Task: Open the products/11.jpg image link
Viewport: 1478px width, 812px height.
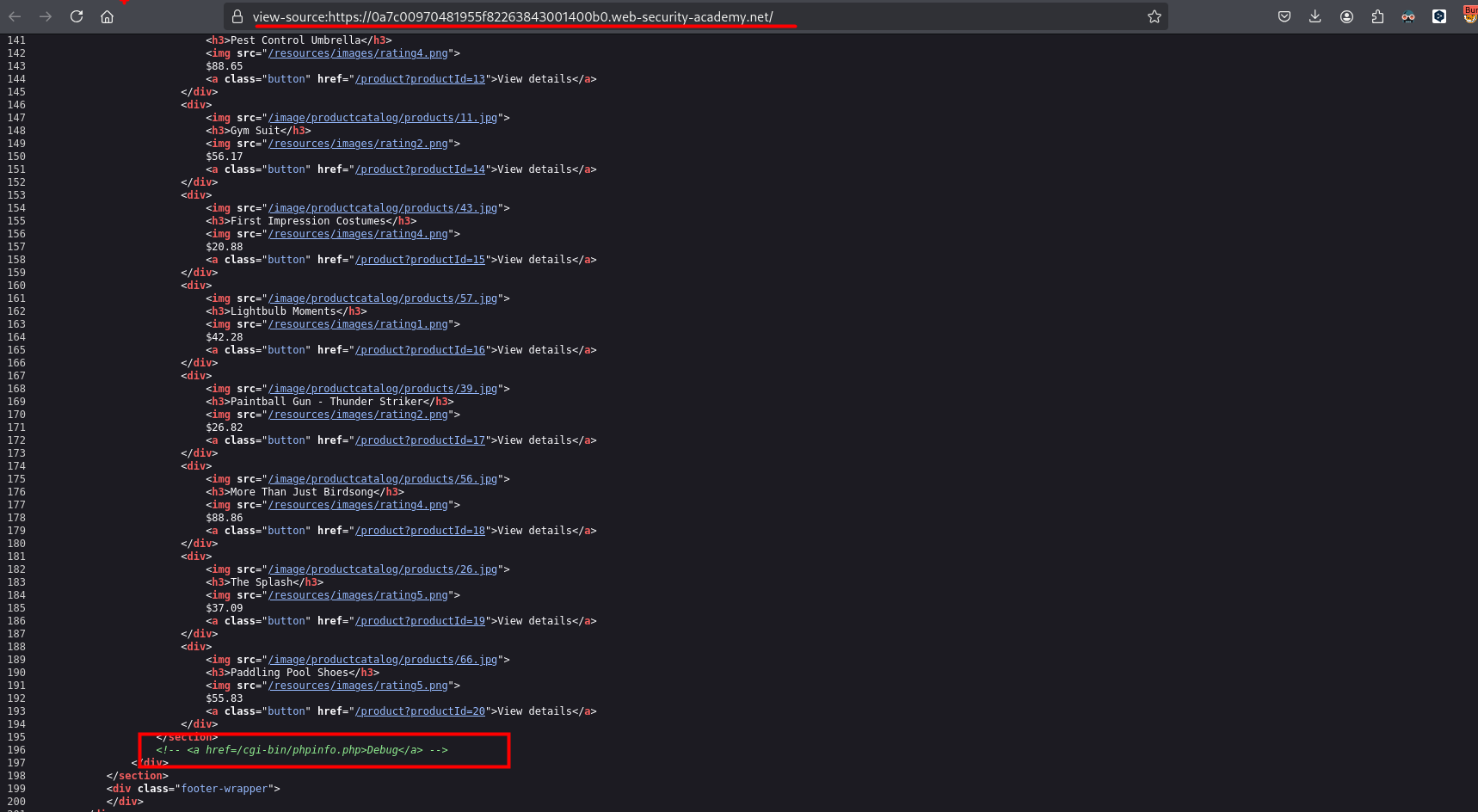Action: 383,118
